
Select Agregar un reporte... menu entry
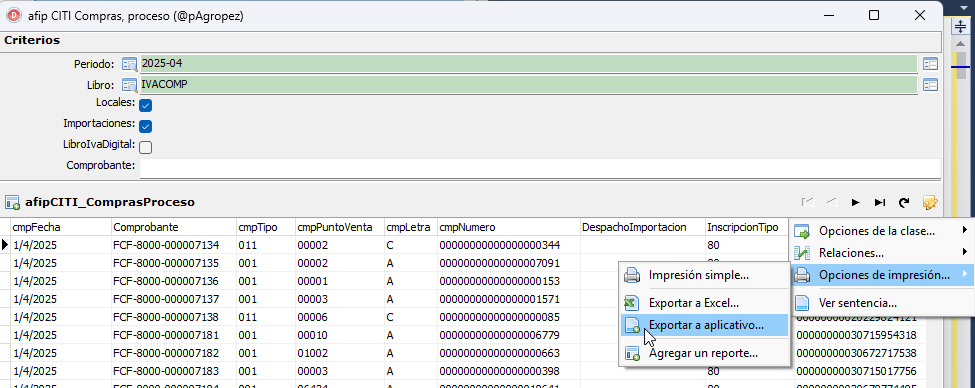705,353
